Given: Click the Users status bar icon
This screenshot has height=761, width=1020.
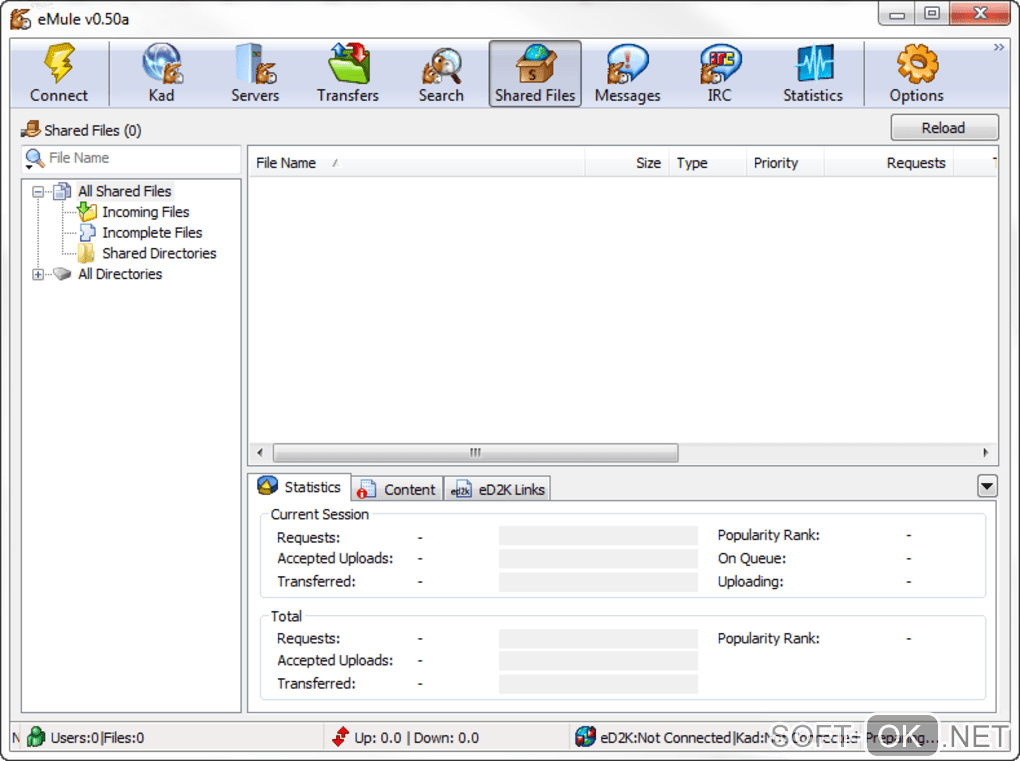Looking at the screenshot, I should pyautogui.click(x=36, y=738).
